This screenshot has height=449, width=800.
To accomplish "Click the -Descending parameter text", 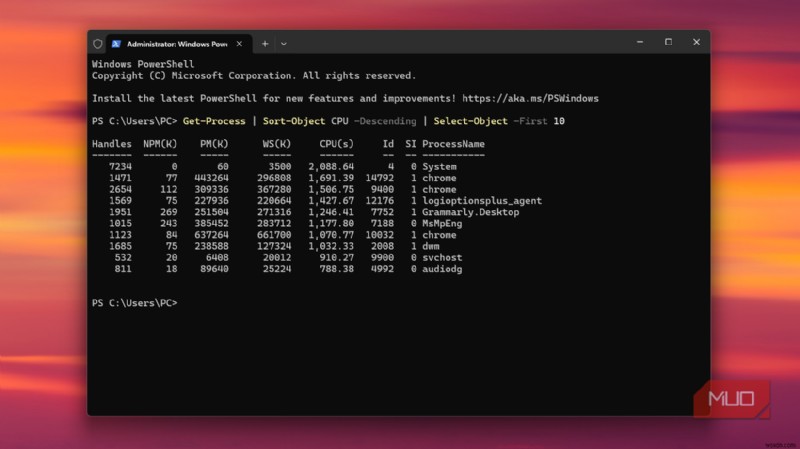I will (385, 121).
